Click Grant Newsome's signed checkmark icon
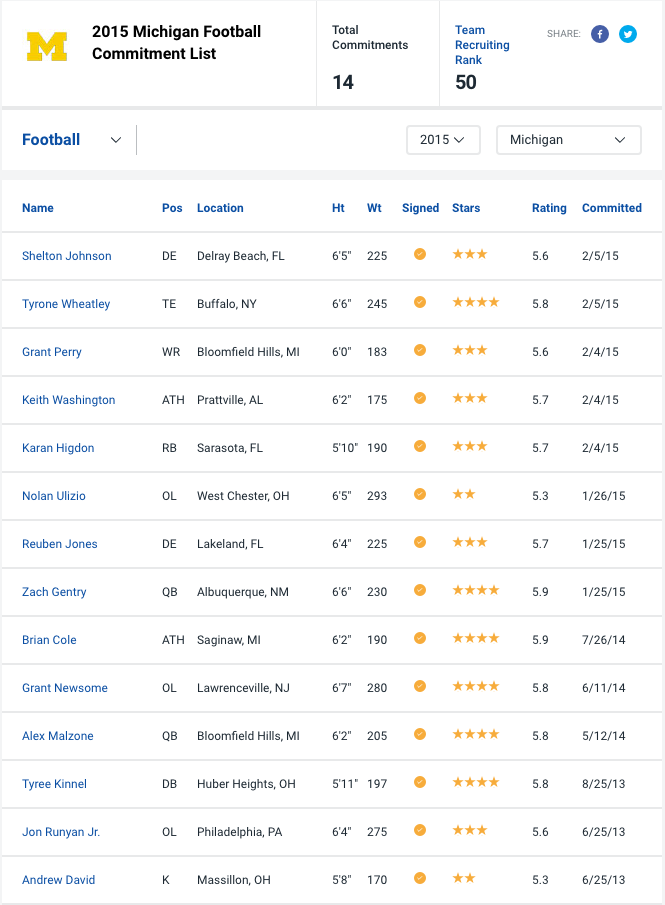 coord(420,686)
